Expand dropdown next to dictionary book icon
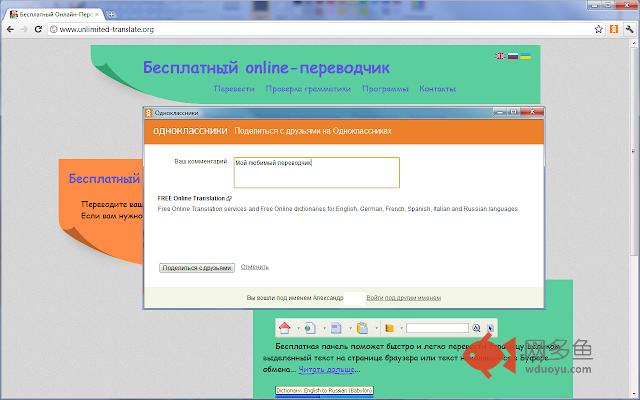This screenshot has width=640, height=400. (401, 328)
